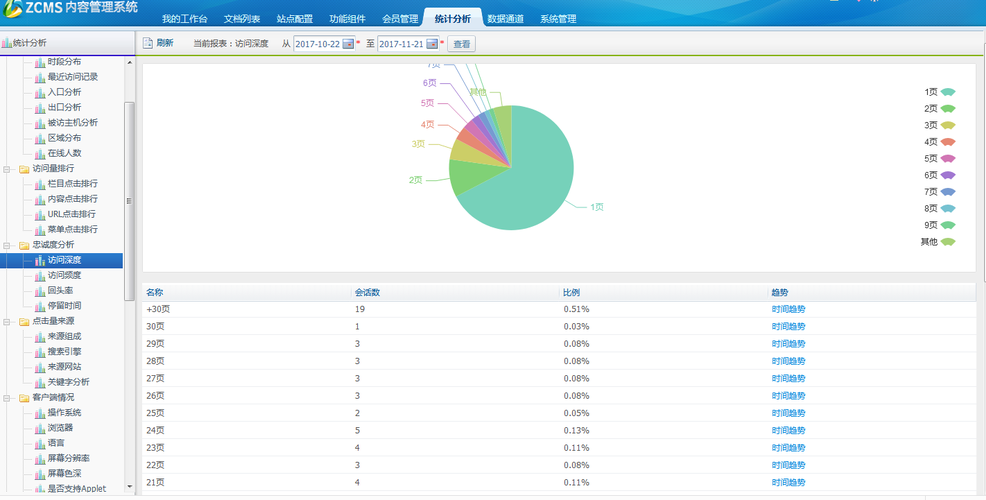
Task: Toggle the 其他 series in chart legend
Action: tap(948, 242)
